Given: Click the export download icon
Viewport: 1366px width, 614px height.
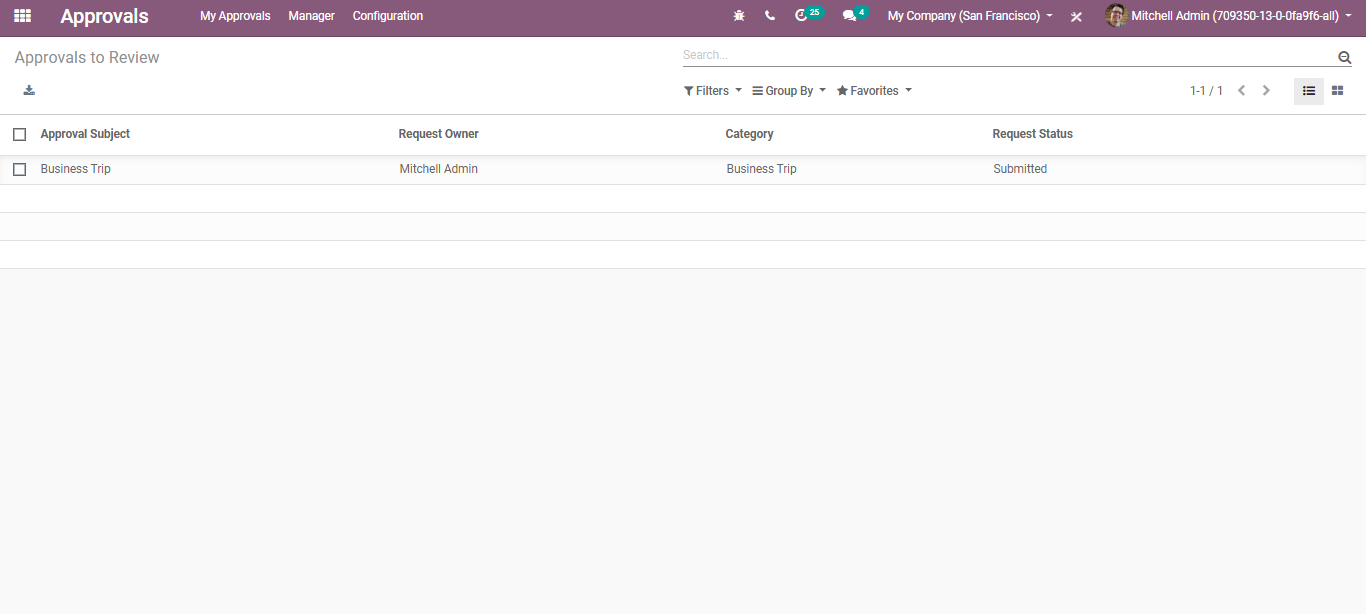Looking at the screenshot, I should (x=29, y=90).
